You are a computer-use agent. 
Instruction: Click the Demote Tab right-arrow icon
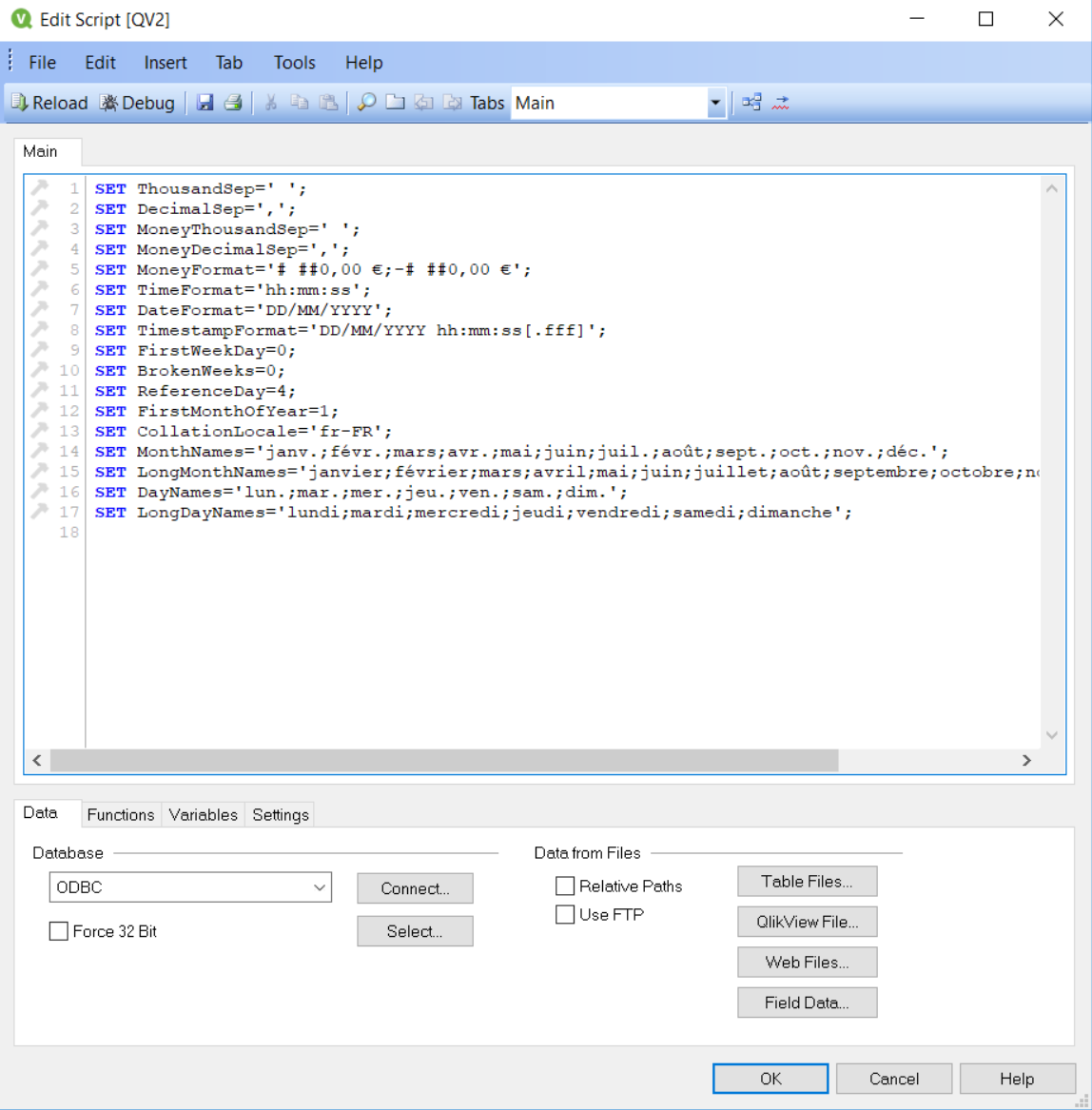[453, 104]
